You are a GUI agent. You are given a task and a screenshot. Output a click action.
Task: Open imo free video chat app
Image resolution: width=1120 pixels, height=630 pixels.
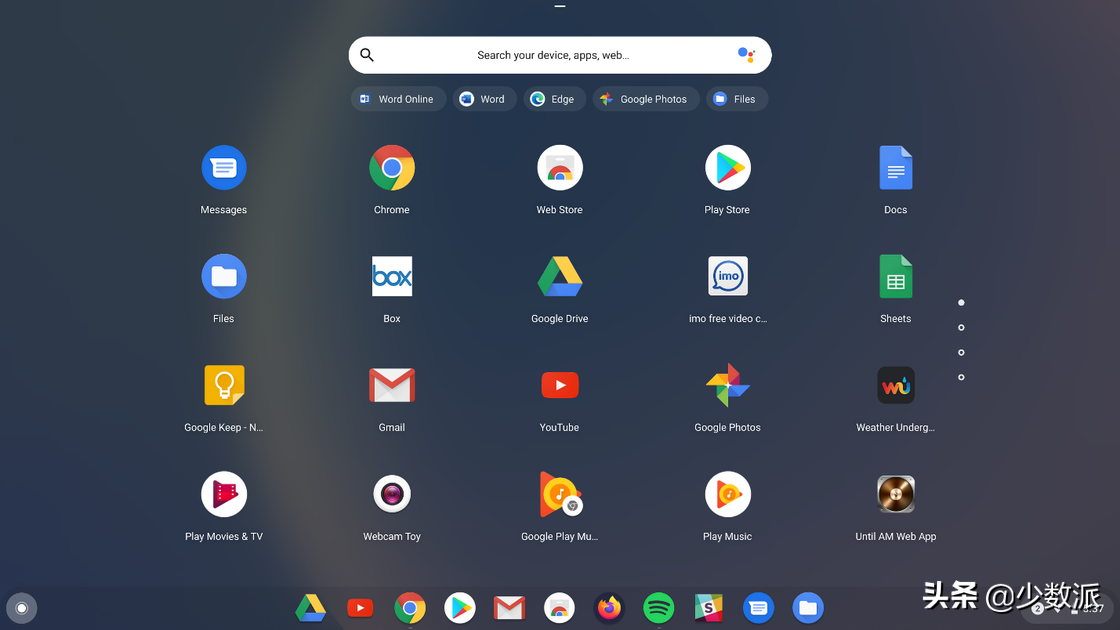[x=727, y=276]
